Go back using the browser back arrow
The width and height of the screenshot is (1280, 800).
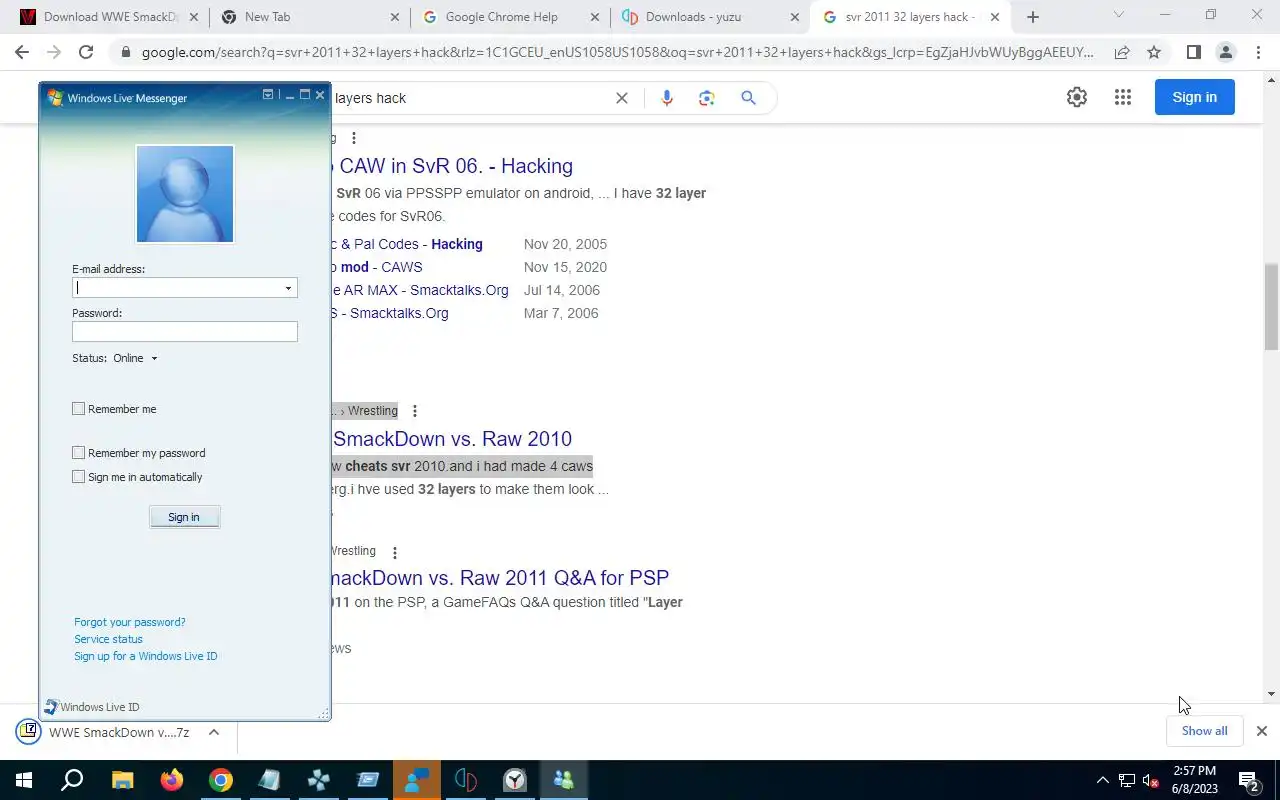click(22, 52)
